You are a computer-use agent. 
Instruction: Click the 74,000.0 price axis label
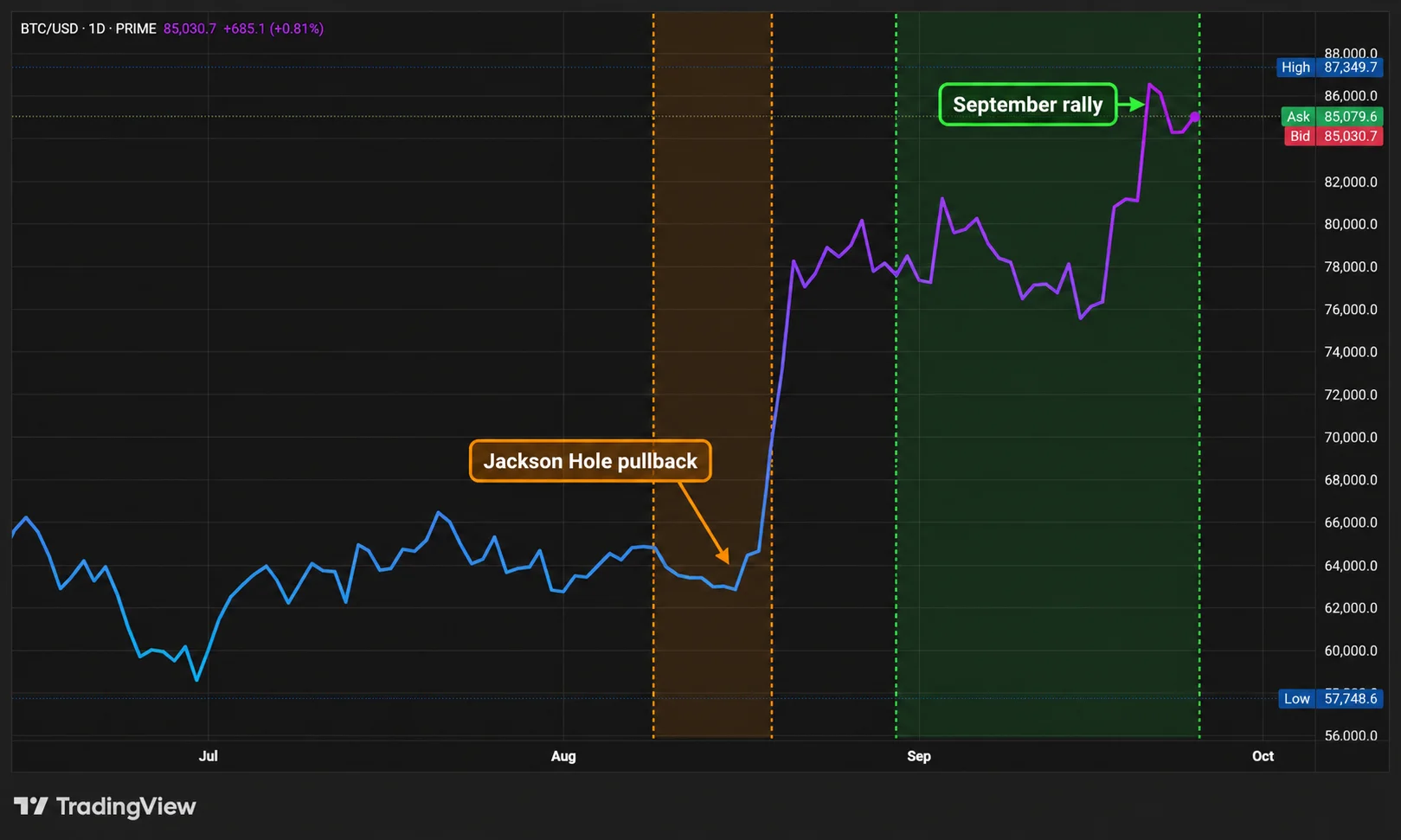click(1351, 352)
